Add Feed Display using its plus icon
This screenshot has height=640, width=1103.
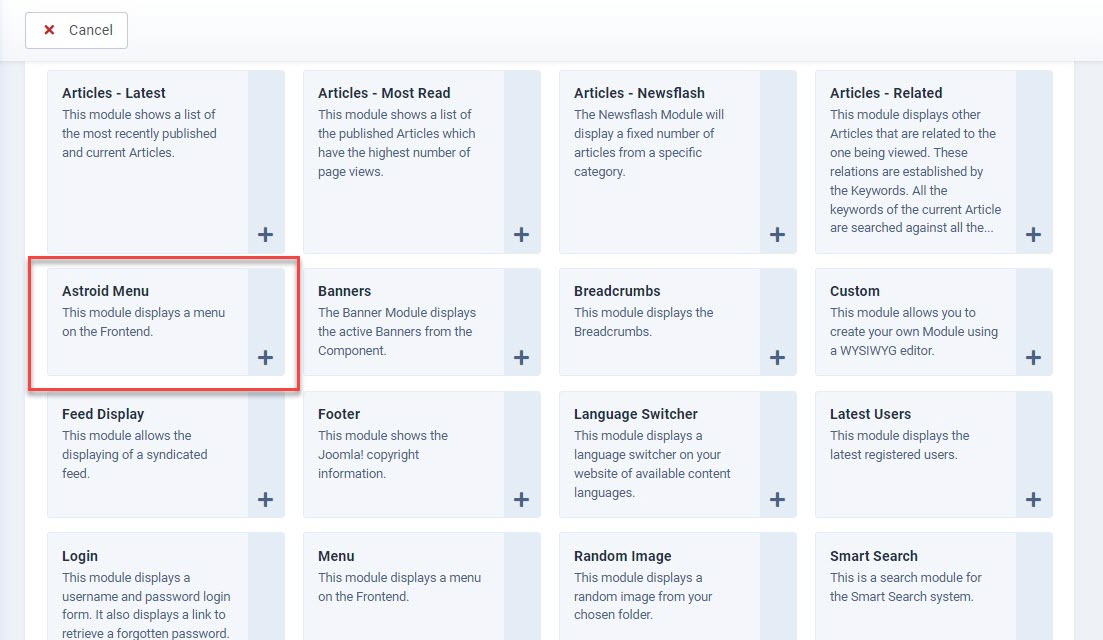265,500
